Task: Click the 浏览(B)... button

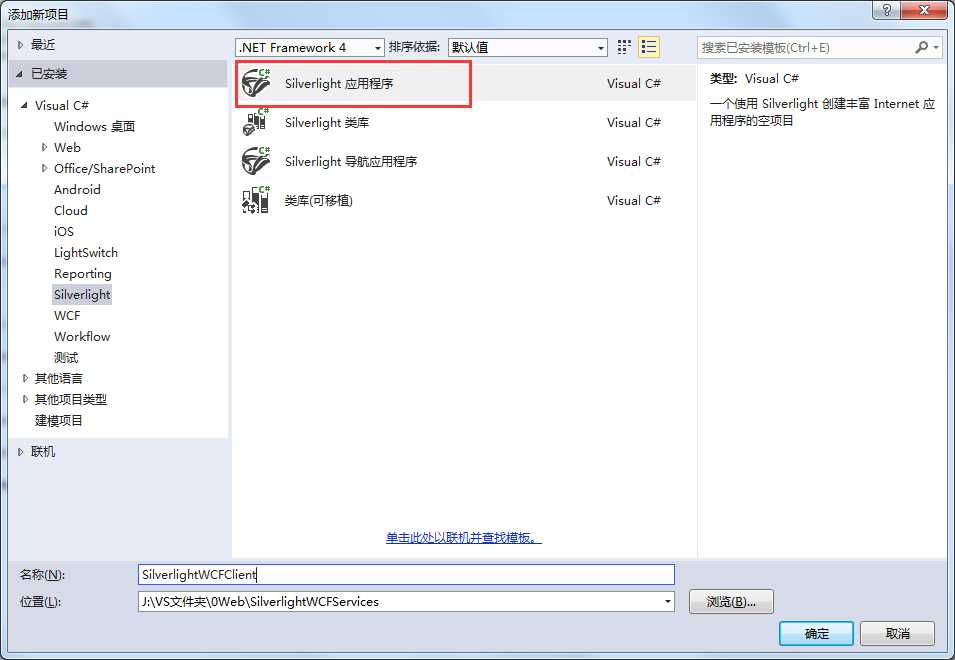Action: click(731, 602)
